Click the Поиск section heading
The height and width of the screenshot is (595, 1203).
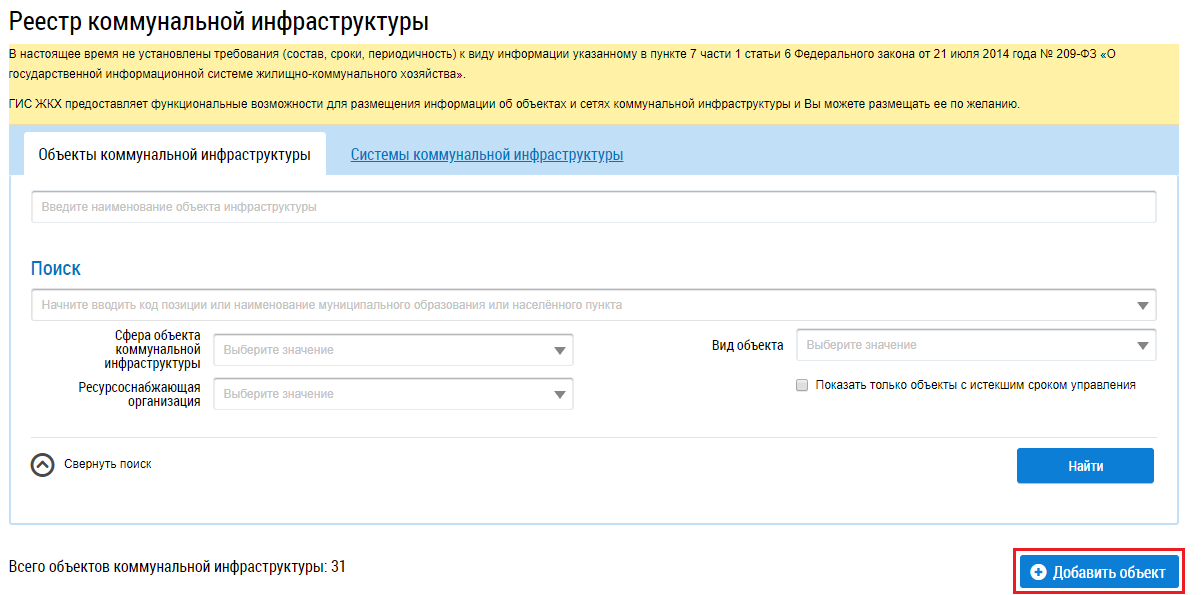(x=56, y=269)
